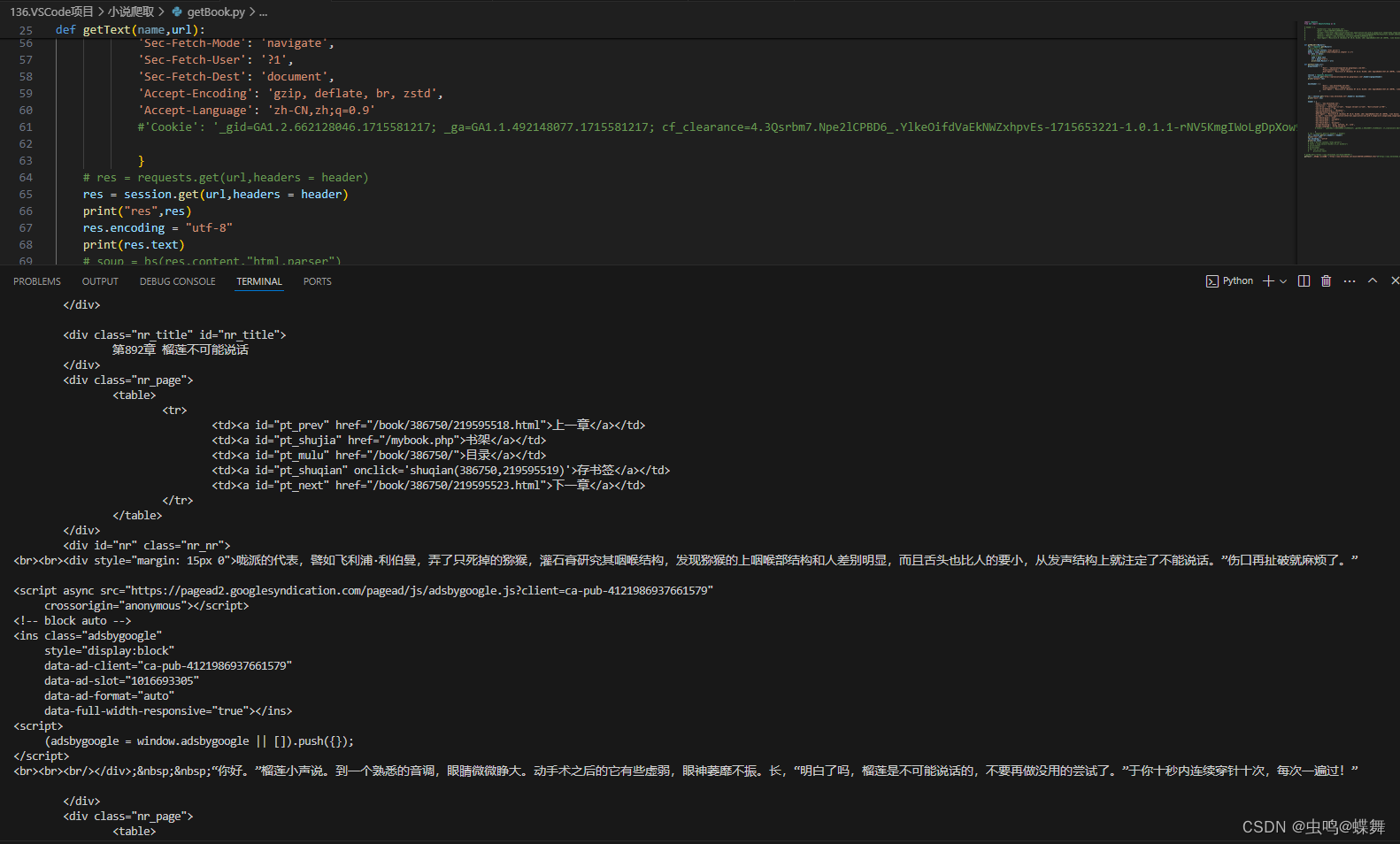Close the bottom panel

[1395, 280]
